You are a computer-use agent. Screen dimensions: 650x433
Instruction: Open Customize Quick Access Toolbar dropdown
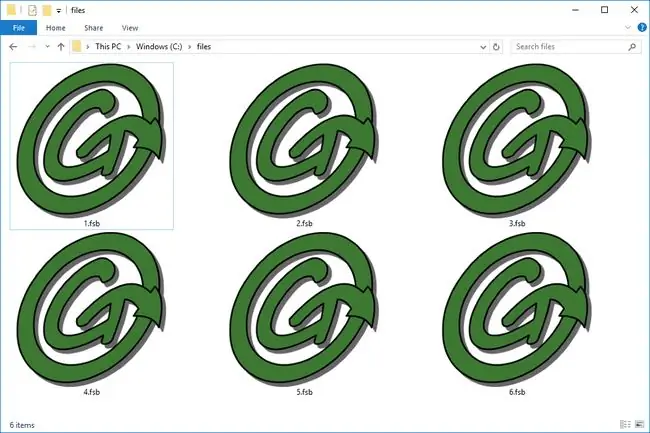tap(59, 11)
